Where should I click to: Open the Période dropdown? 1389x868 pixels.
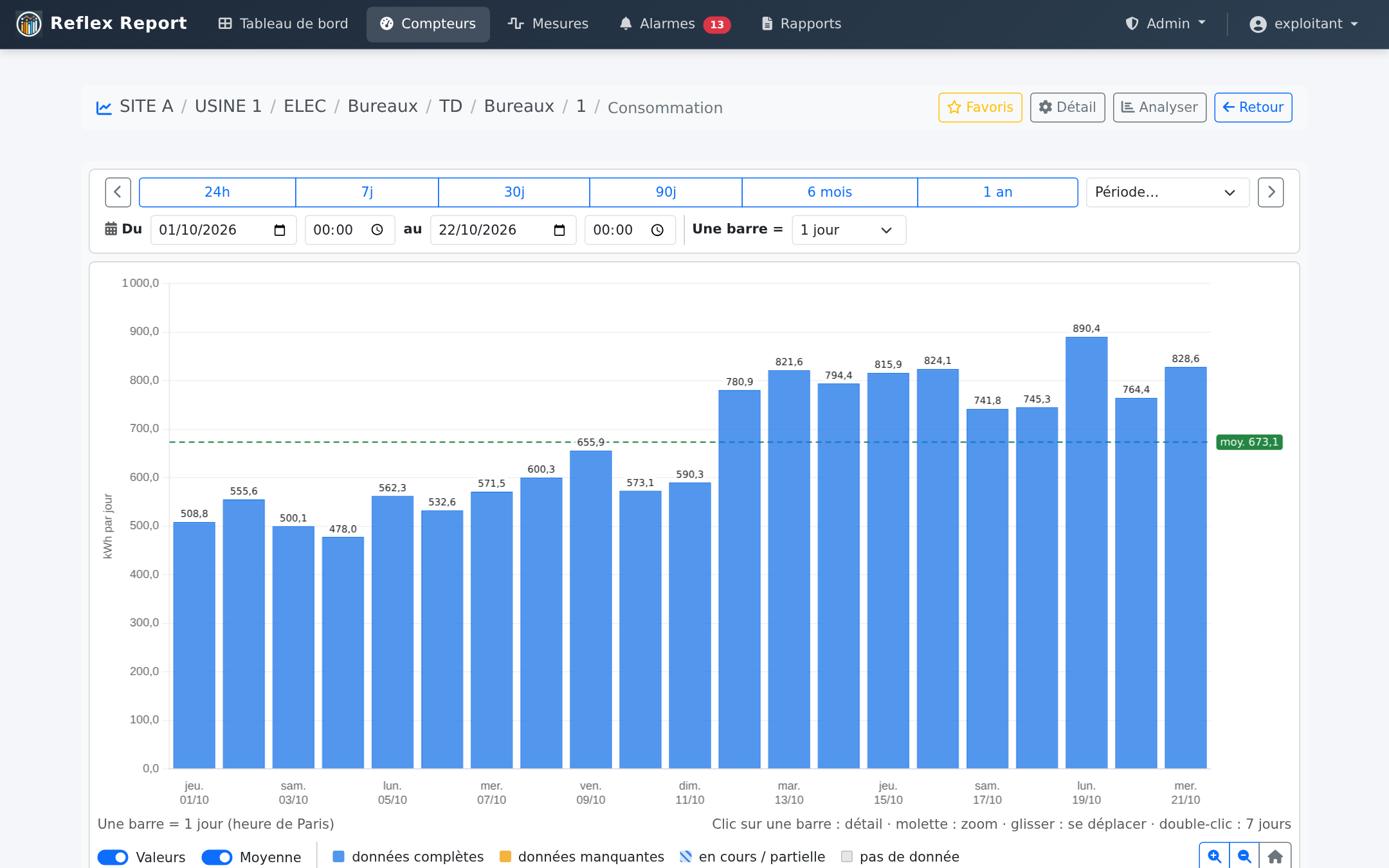pyautogui.click(x=1167, y=192)
